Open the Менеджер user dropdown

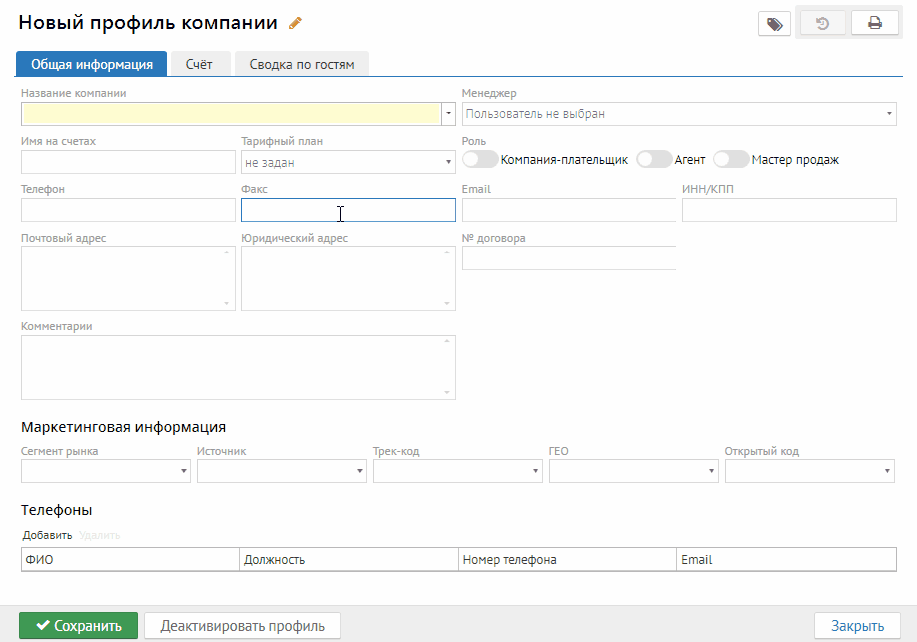pos(679,114)
